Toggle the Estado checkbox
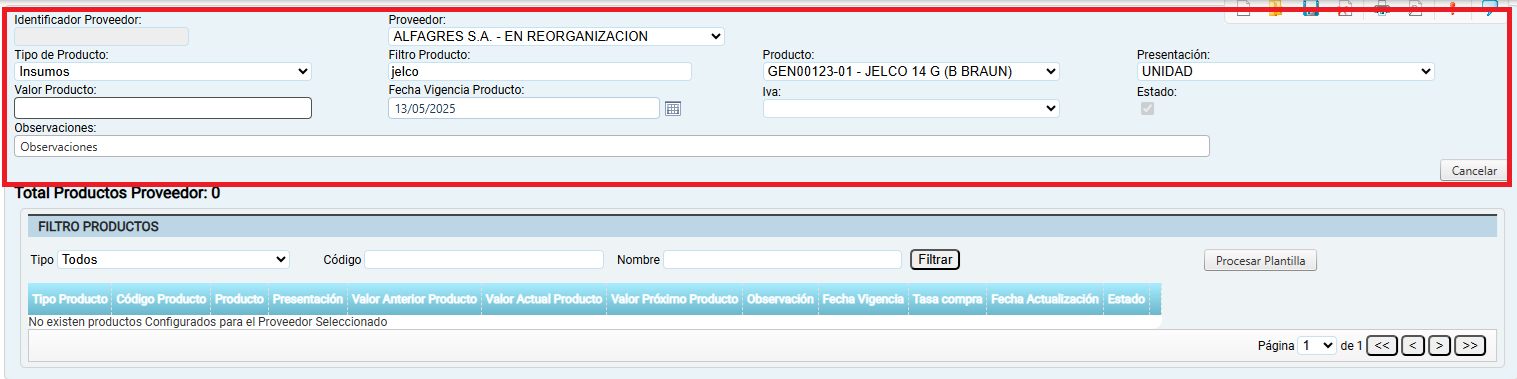This screenshot has height=379, width=1517. click(1146, 108)
